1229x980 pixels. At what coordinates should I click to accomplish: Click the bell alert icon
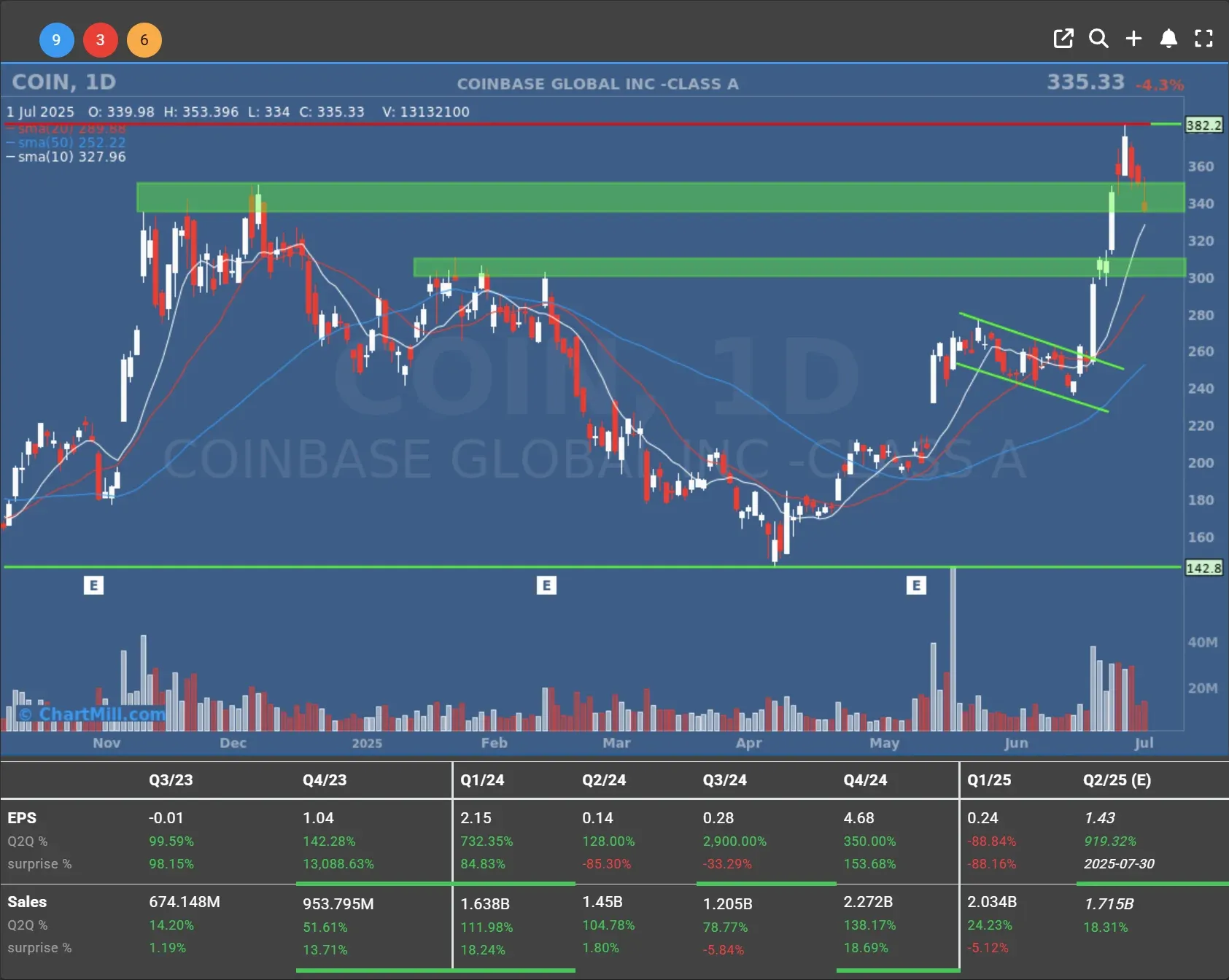tap(1168, 39)
